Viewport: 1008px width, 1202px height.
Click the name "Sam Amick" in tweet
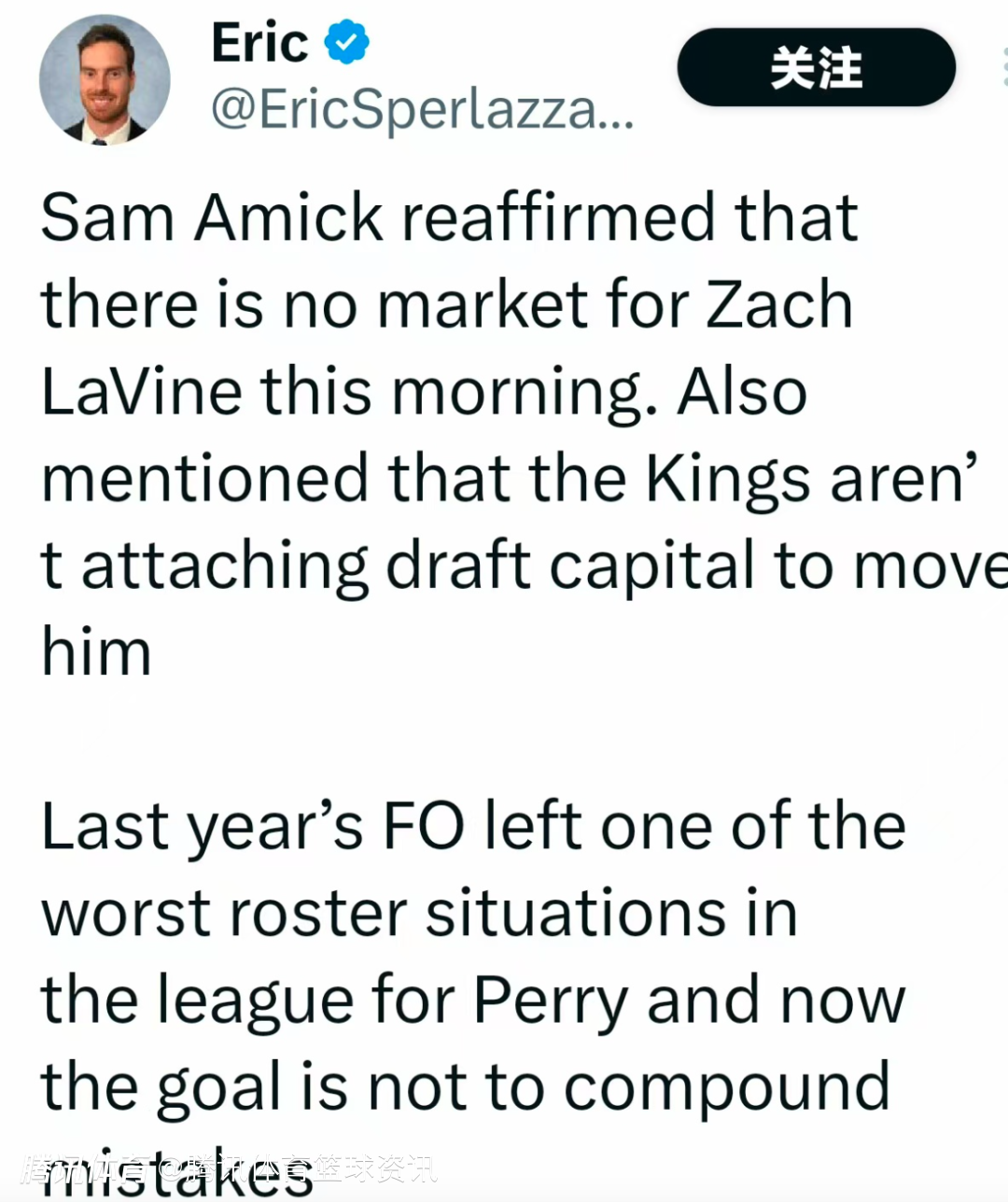tap(212, 218)
